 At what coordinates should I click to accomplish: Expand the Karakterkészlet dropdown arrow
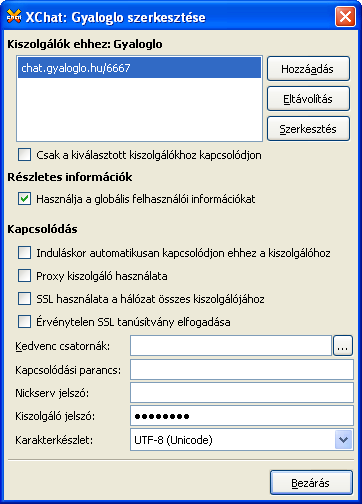(x=343, y=440)
